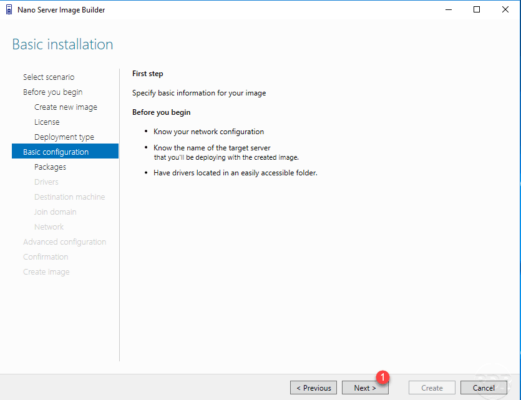Maximize the Image Builder window

477,10
